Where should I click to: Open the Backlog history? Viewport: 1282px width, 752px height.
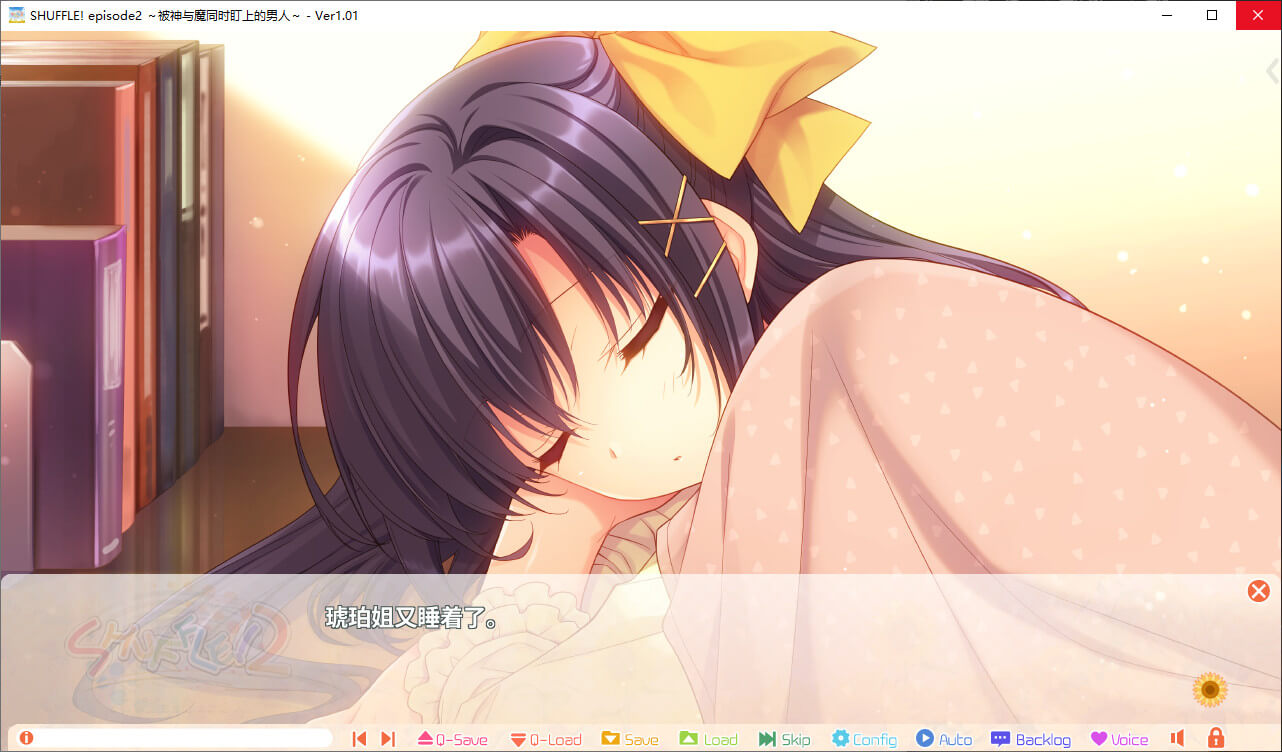1030,739
